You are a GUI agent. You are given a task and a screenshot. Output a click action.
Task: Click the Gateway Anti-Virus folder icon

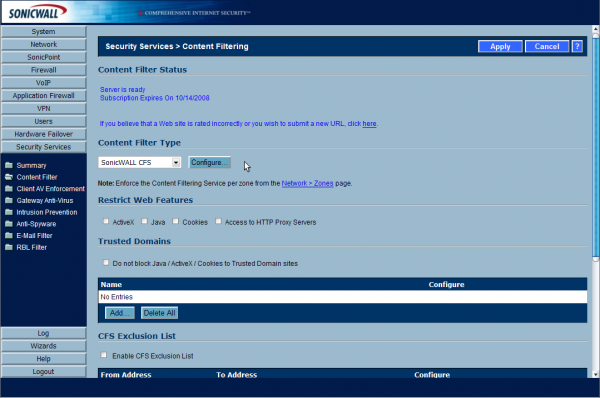(9, 201)
